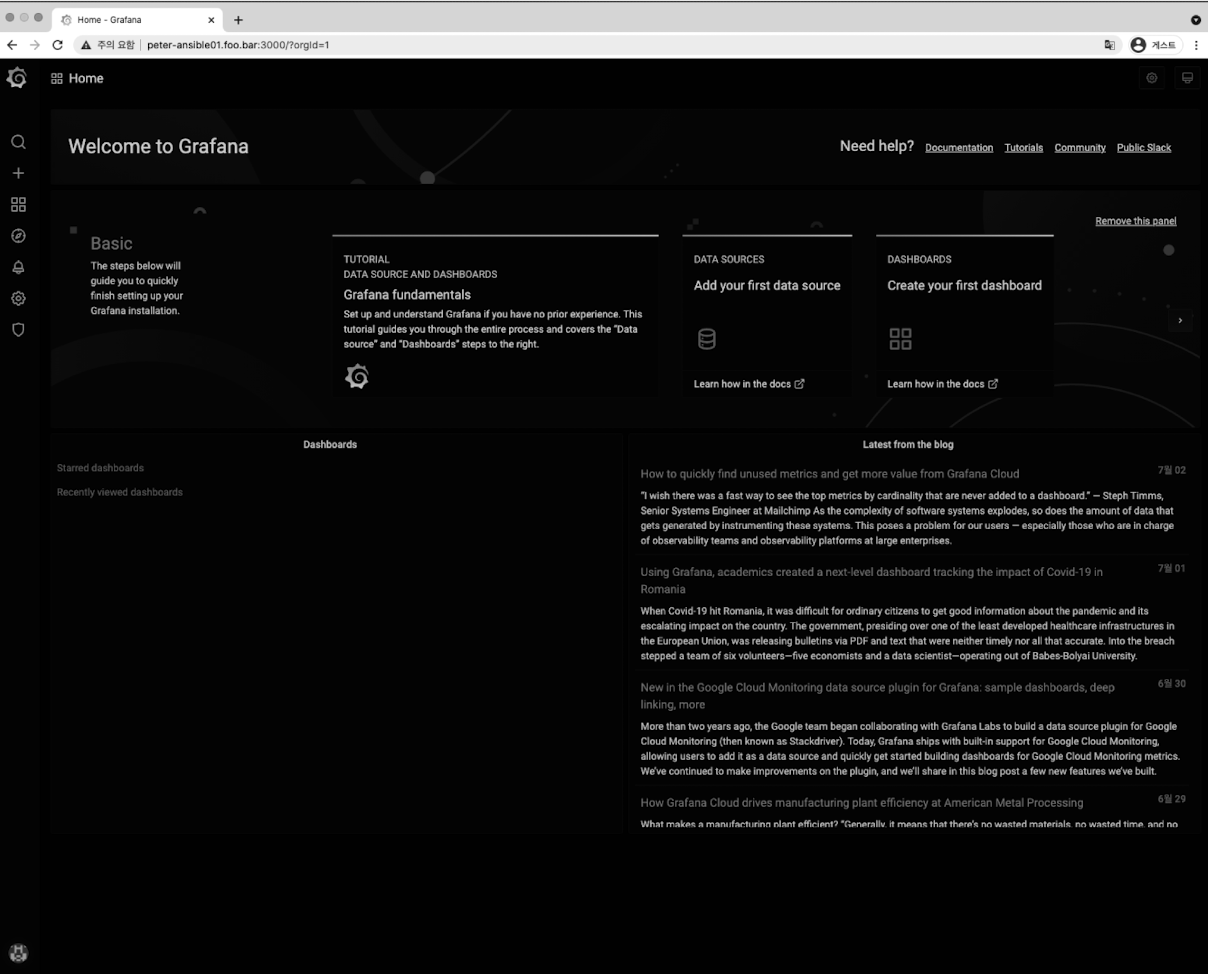The image size is (1208, 974).
Task: Open the Search dashboards magnifier icon
Action: 18,142
